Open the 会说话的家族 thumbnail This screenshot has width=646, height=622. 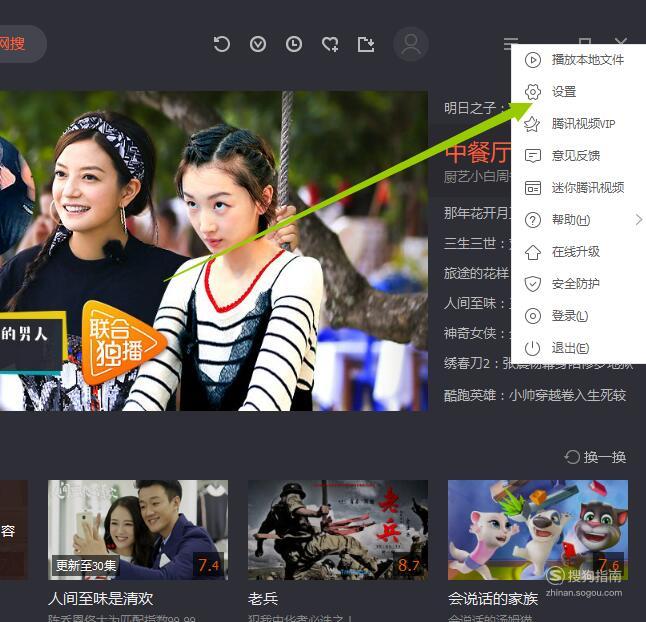click(x=538, y=530)
